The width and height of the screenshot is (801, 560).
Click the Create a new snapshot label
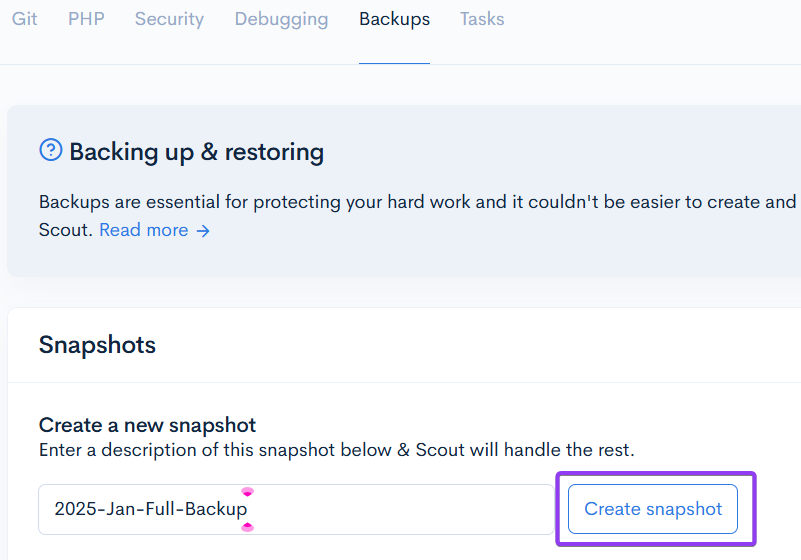[x=147, y=425]
